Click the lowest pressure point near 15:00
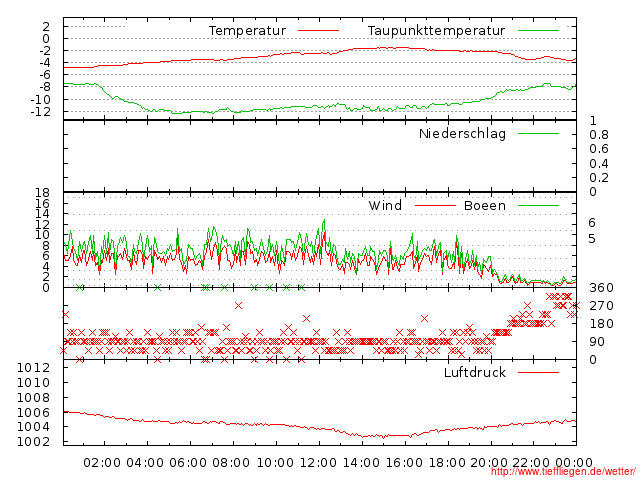Screen dimensions: 640x480 (383, 438)
